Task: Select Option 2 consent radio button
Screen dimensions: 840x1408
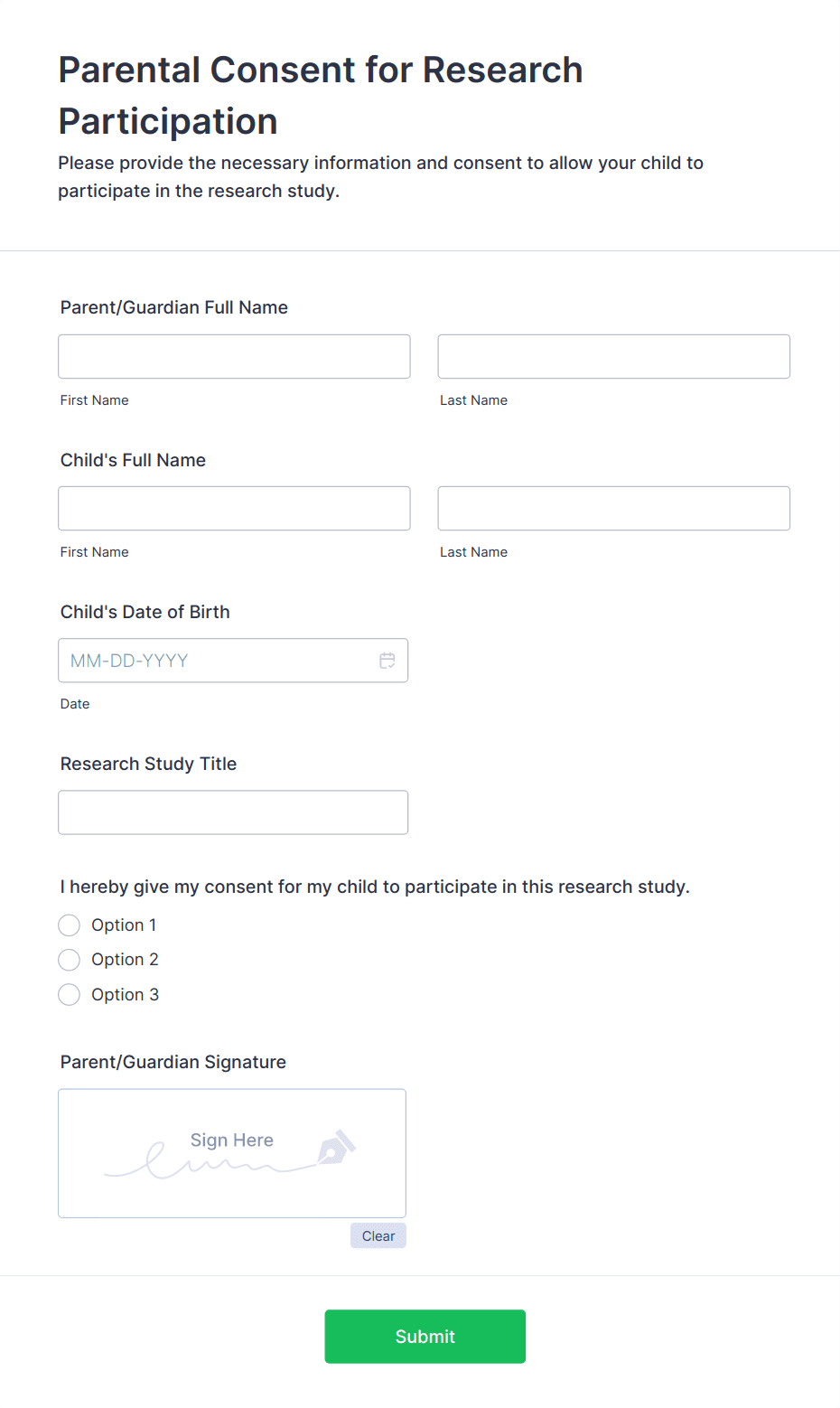Action: point(69,959)
